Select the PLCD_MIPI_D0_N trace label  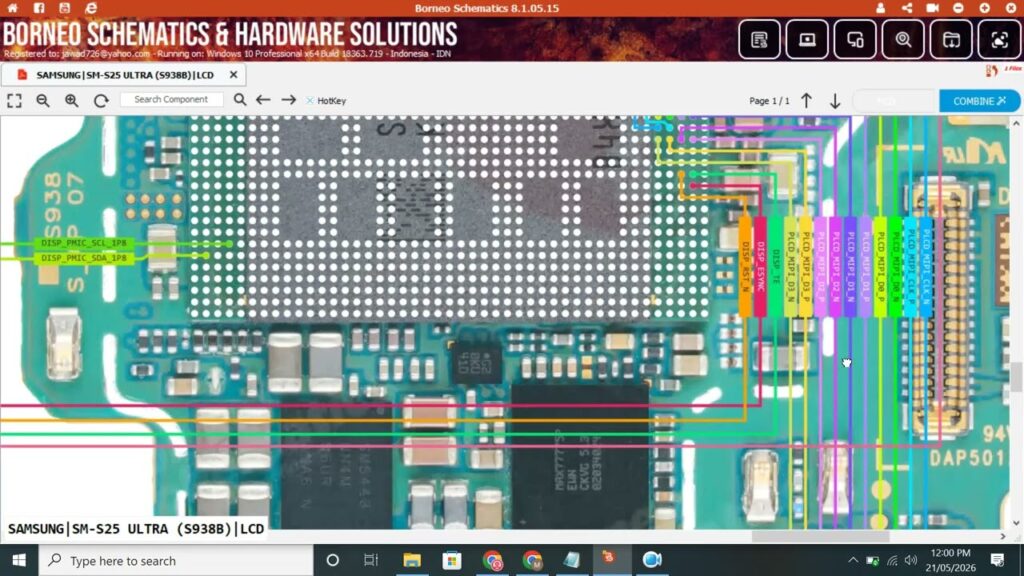click(x=896, y=266)
